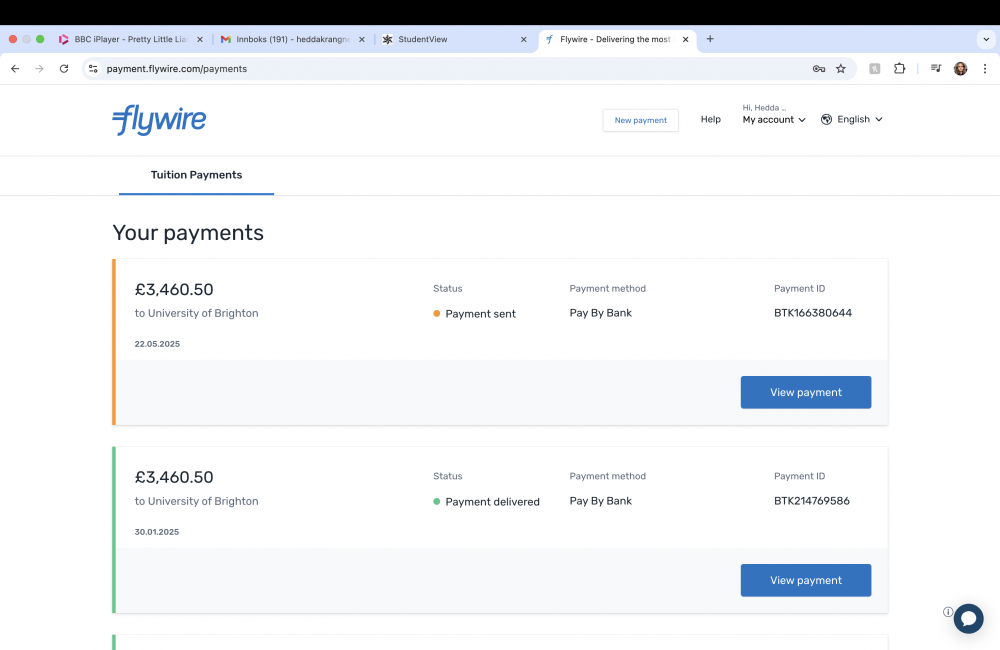Bookmark this page with the star
1000x650 pixels.
(x=841, y=69)
